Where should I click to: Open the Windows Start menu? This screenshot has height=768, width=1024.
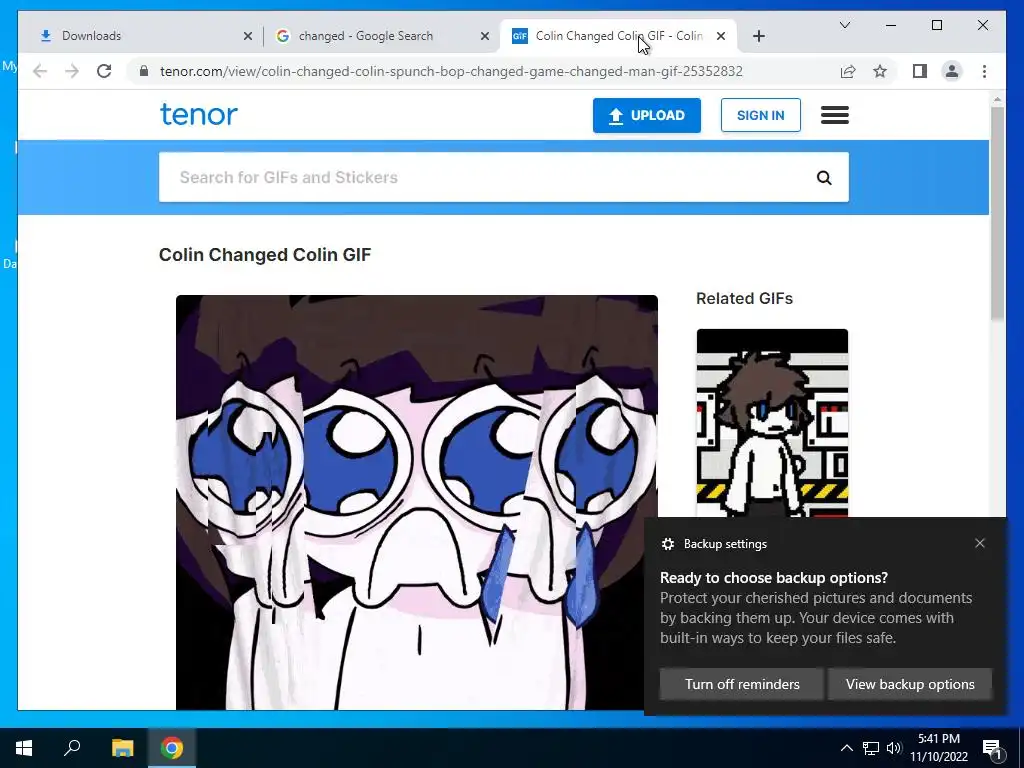click(x=24, y=748)
